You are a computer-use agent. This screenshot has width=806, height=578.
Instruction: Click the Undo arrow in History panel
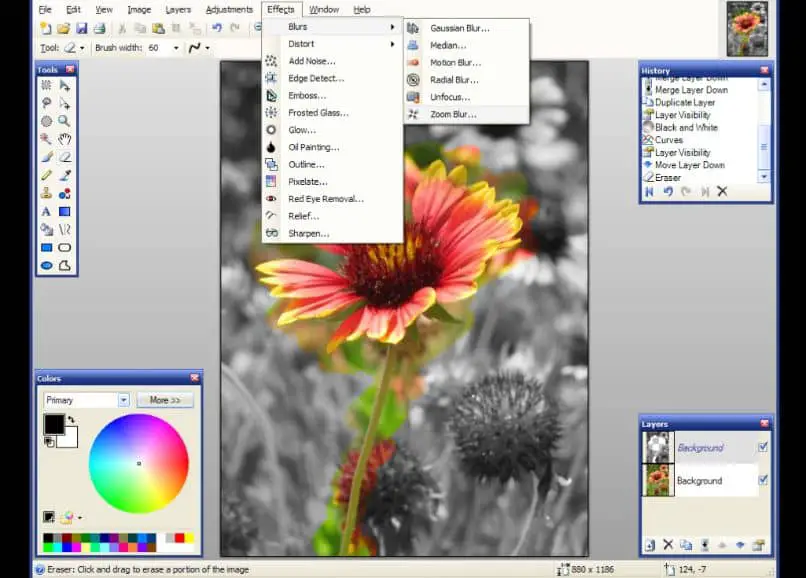[x=667, y=191]
